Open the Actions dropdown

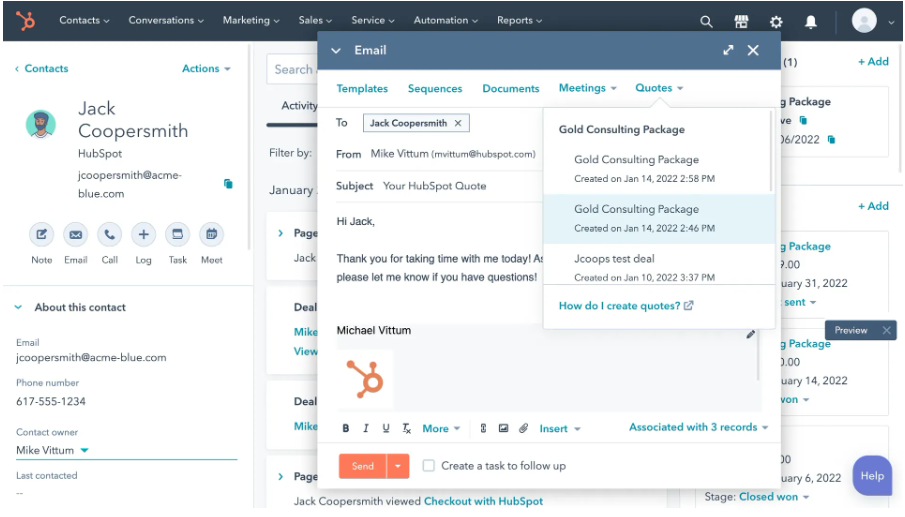[x=206, y=69]
